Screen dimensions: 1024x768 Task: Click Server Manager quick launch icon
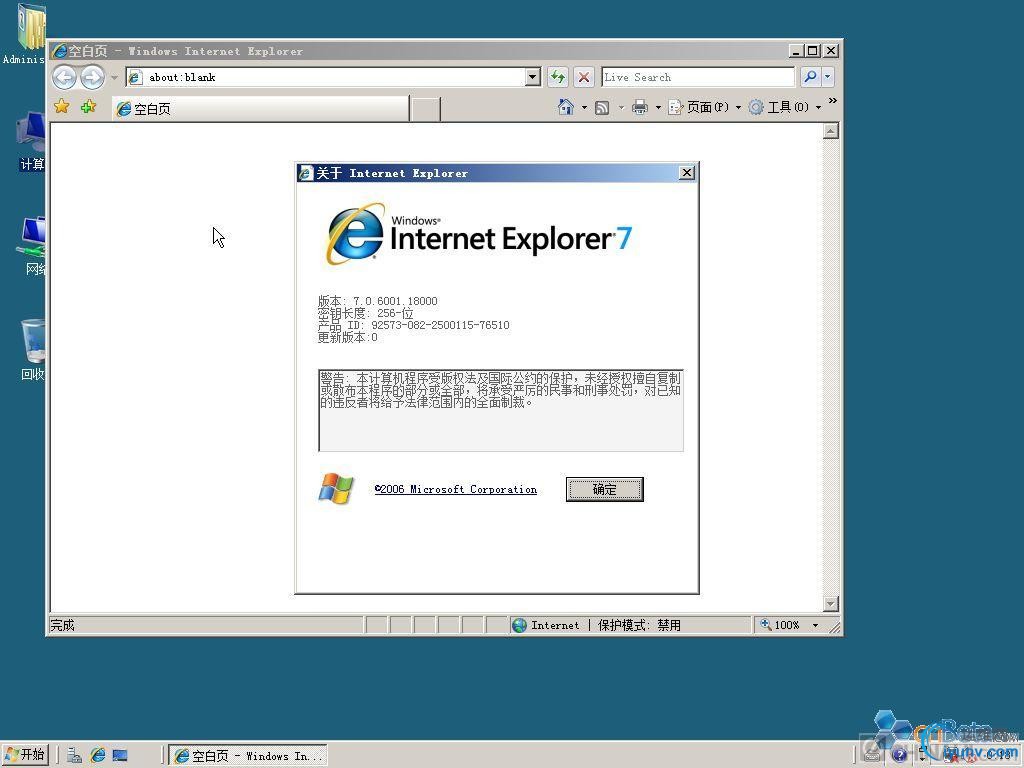74,756
